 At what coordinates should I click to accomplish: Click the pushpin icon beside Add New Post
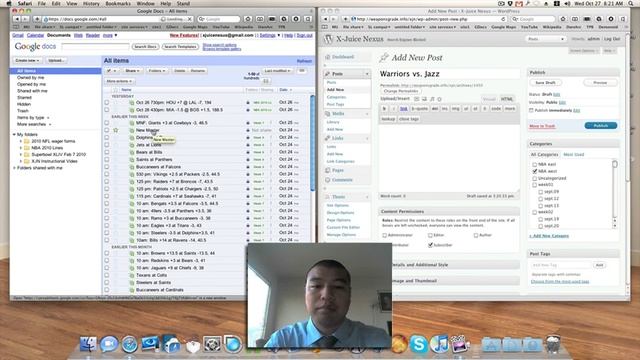pyautogui.click(x=384, y=58)
